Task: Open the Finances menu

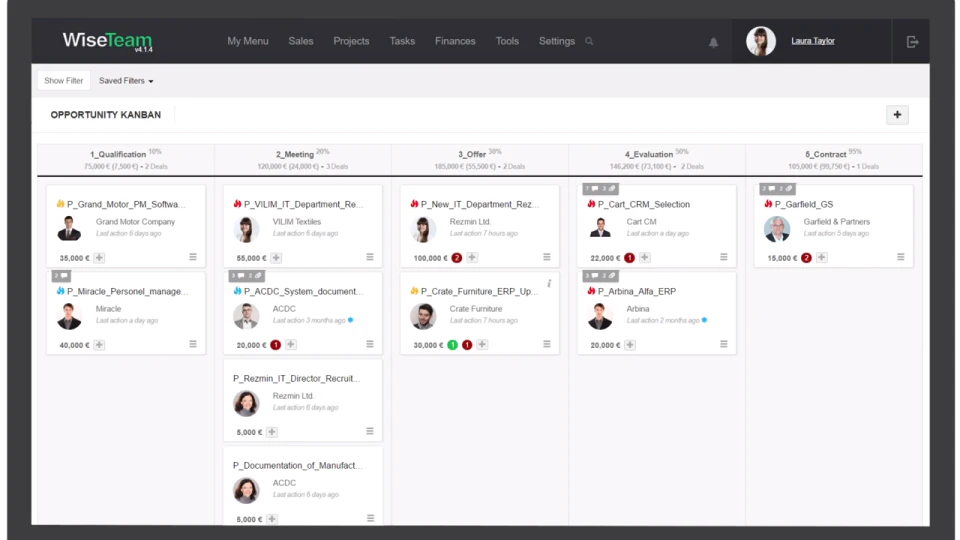Action: pyautogui.click(x=455, y=41)
